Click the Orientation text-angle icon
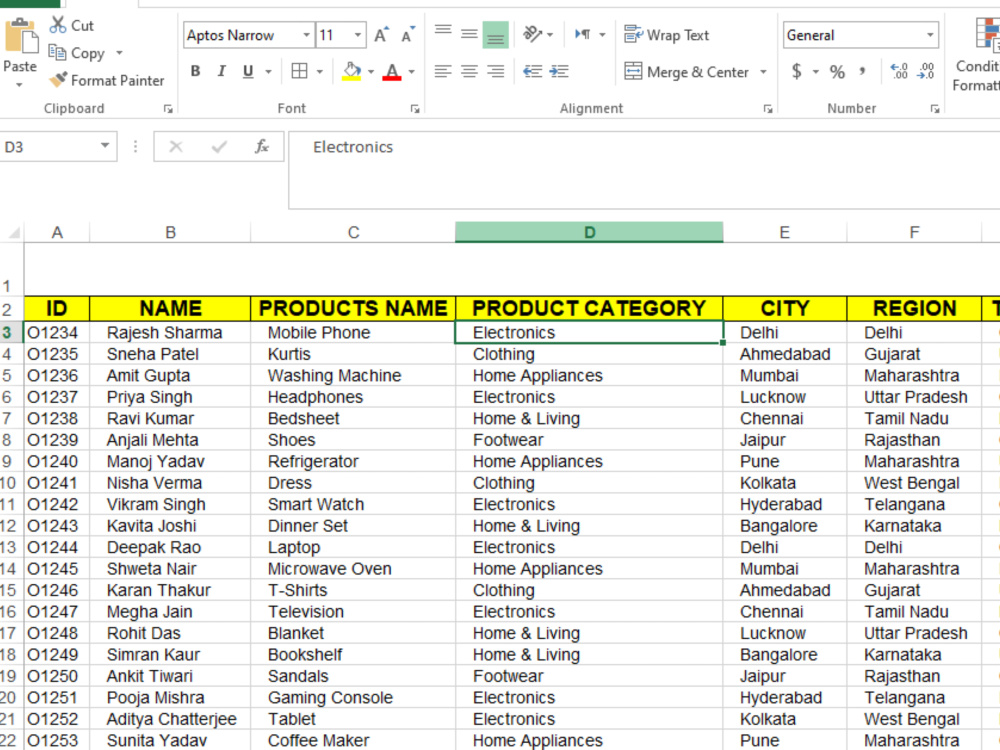Screen dimensions: 1000x750 [532, 34]
